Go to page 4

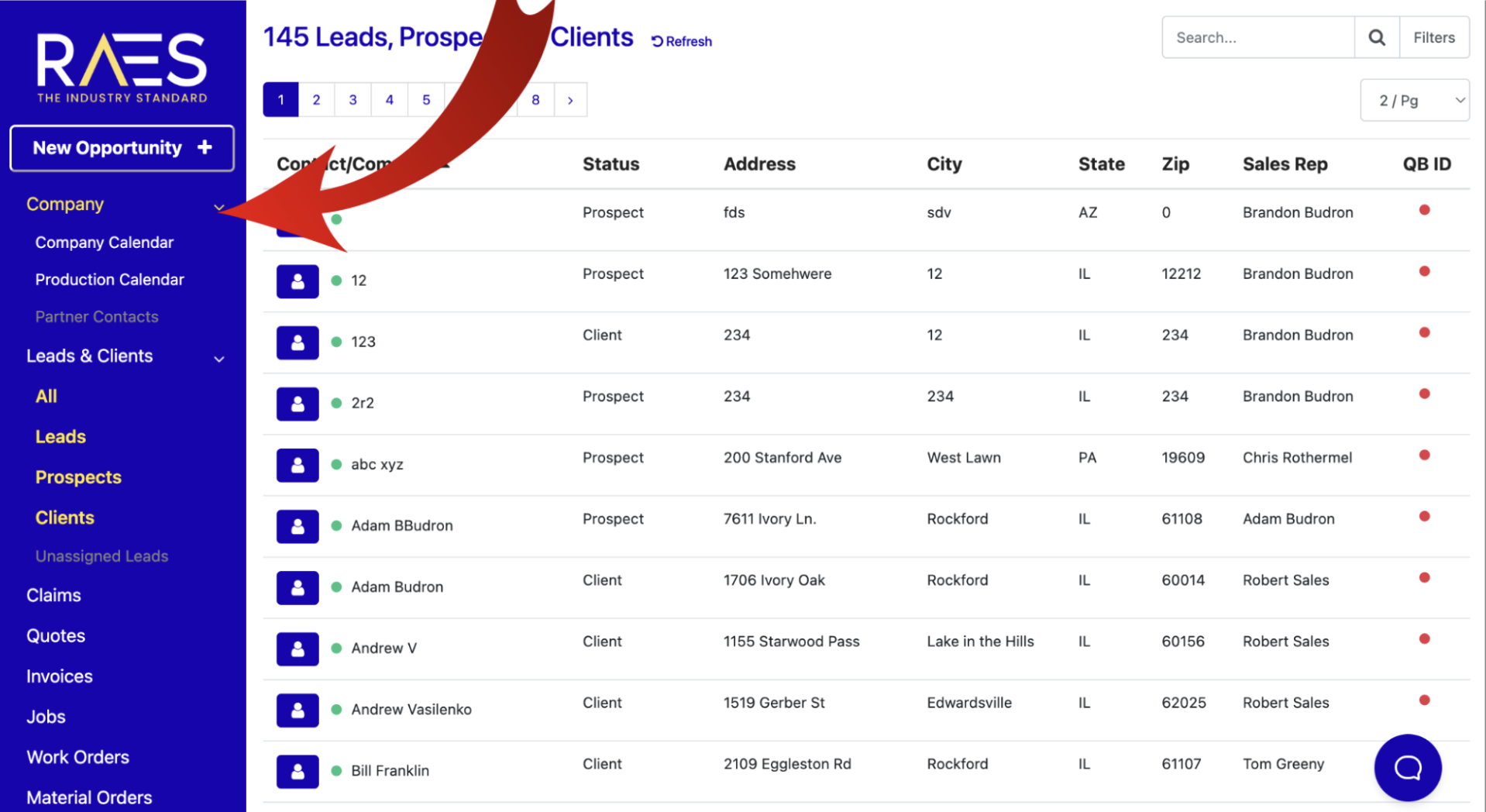(x=390, y=100)
